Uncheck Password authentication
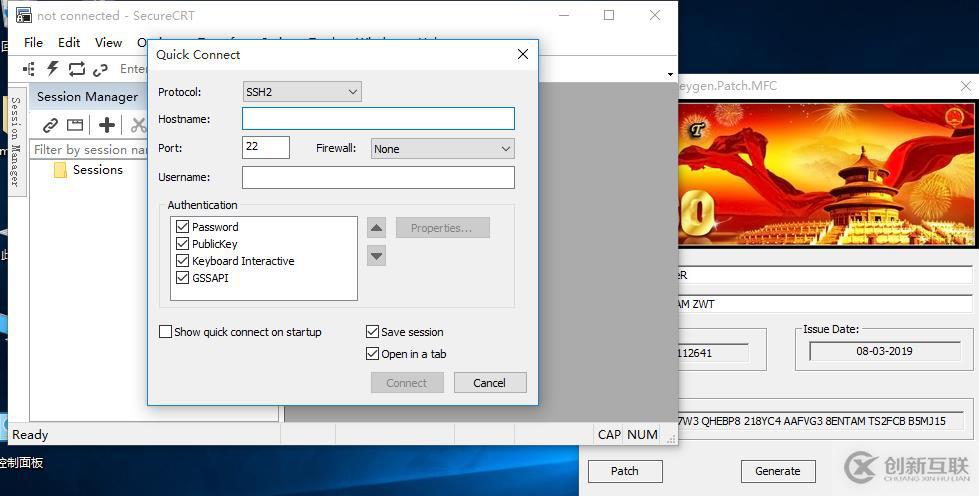 tap(182, 226)
